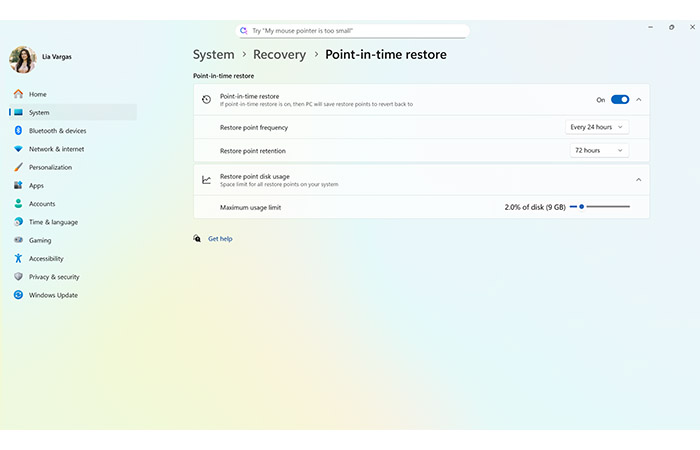This screenshot has width=700, height=450.
Task: Collapse Restore point disk usage section
Action: pos(639,180)
